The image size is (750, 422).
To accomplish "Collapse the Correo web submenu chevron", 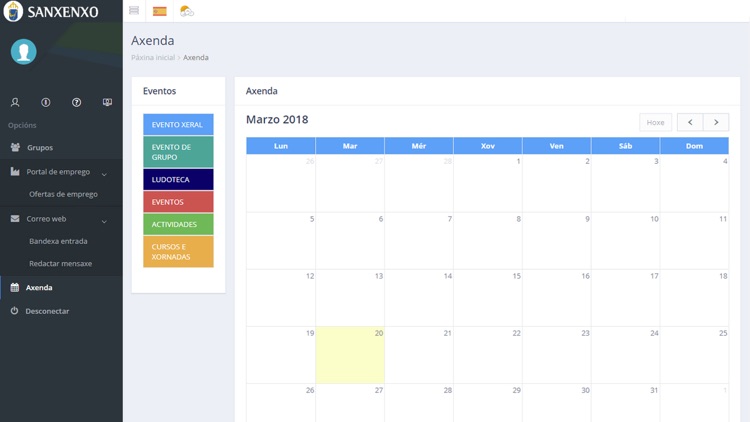I will (x=104, y=222).
